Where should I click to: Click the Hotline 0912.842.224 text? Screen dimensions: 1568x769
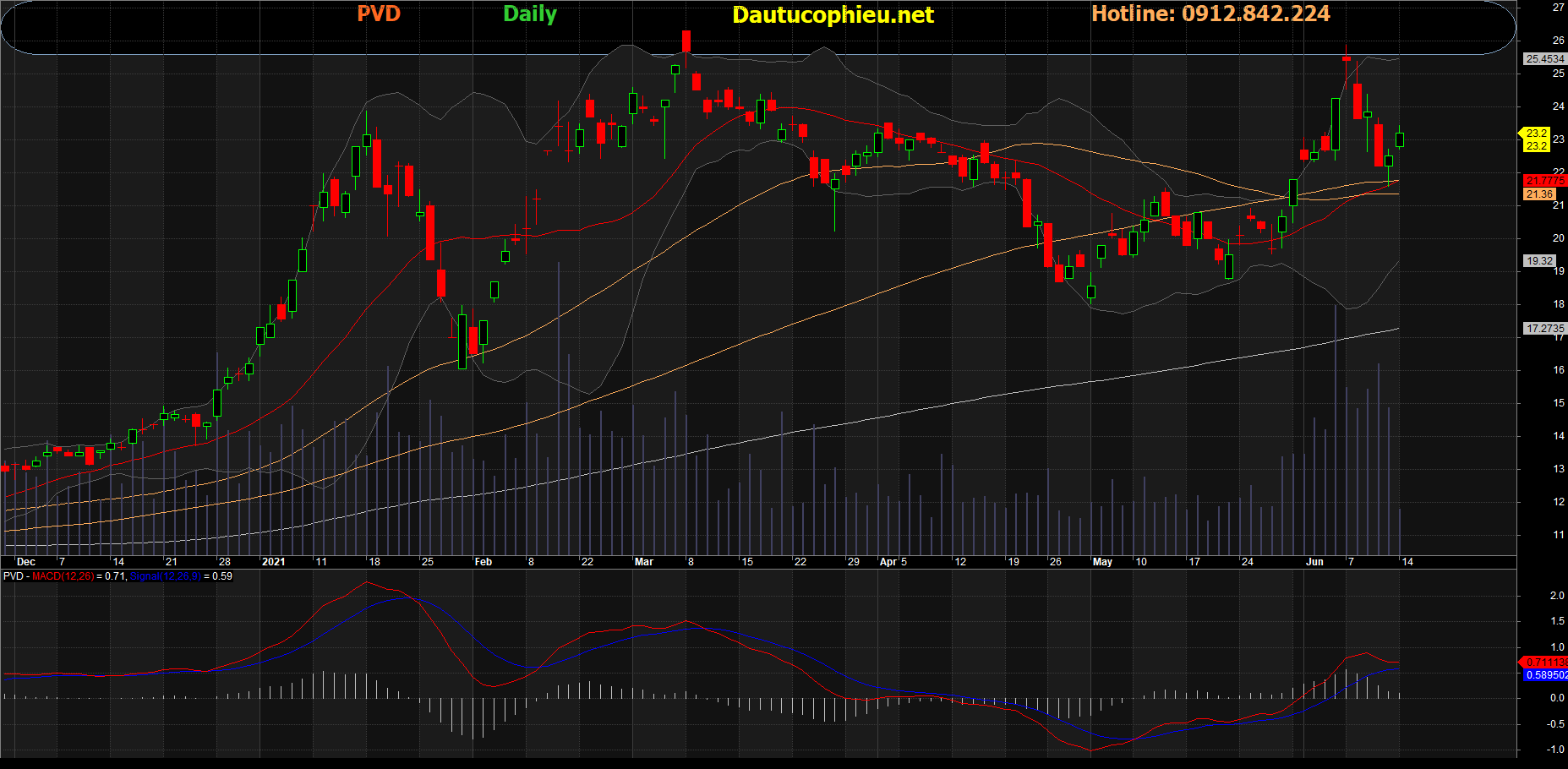coord(1210,14)
